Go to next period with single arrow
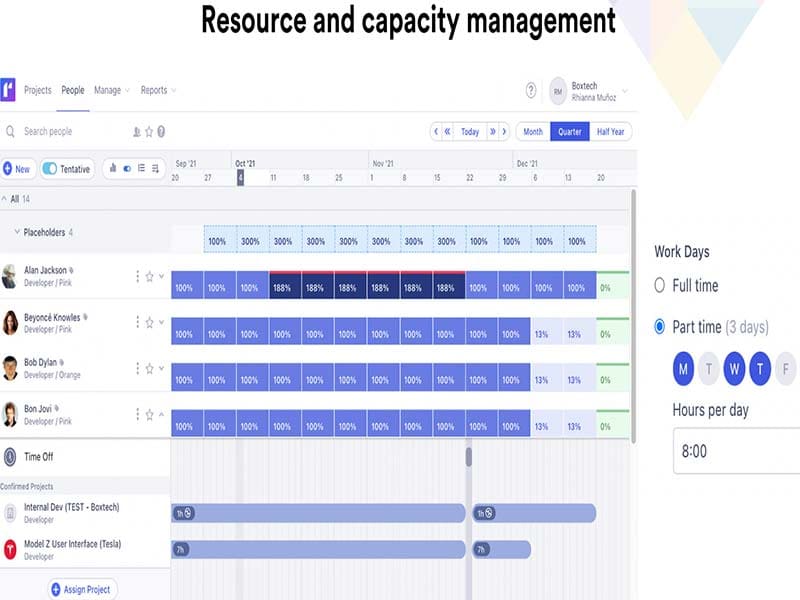This screenshot has height=600, width=800. [504, 132]
